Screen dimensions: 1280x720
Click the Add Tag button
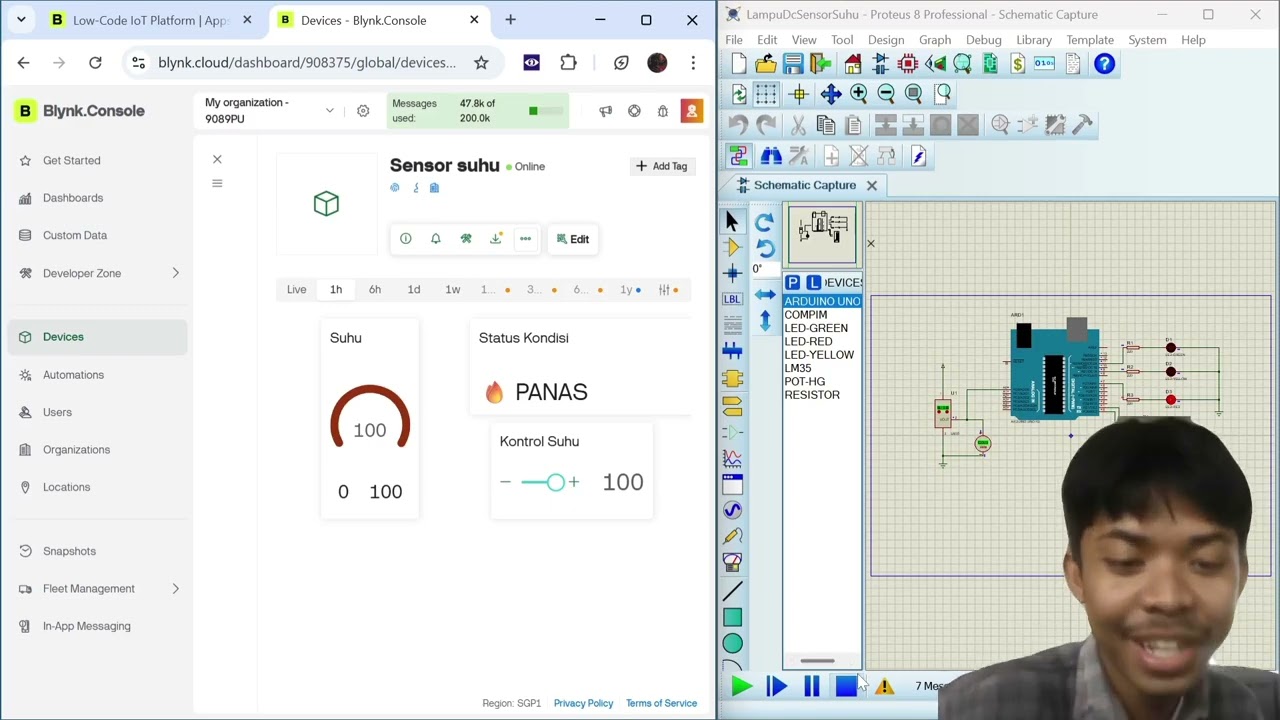662,166
